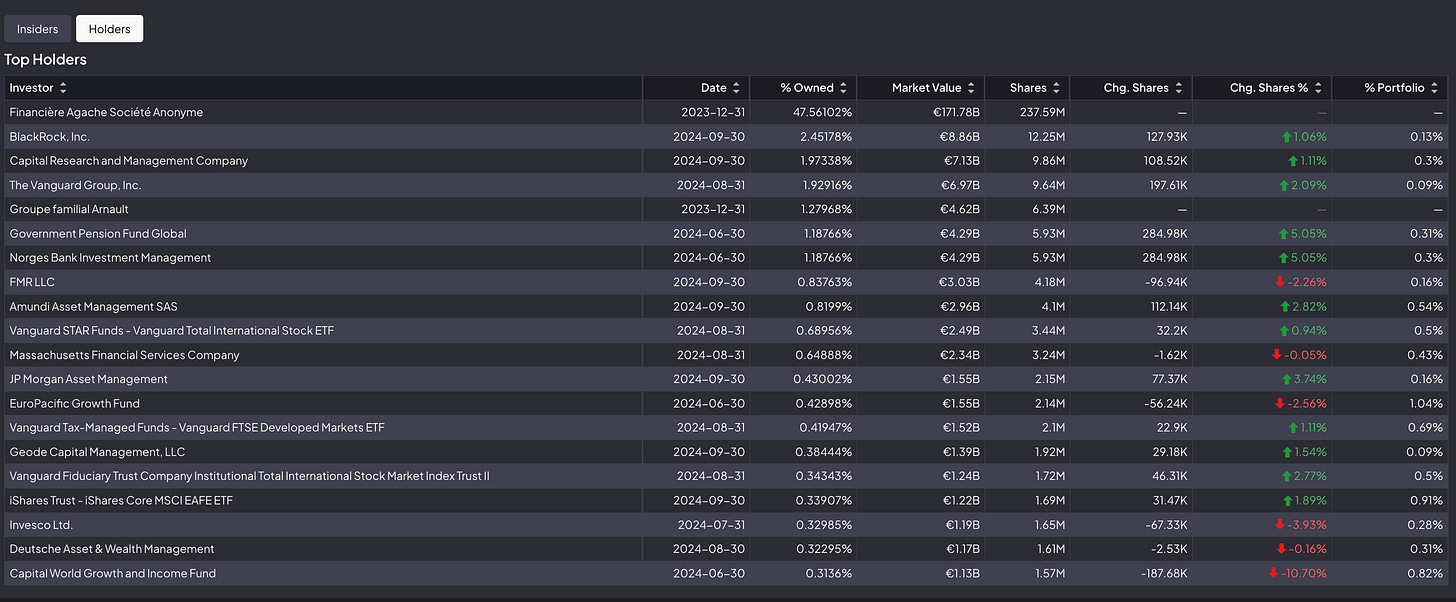Click green arrow in iShares Core MSCI row

coord(1287,500)
